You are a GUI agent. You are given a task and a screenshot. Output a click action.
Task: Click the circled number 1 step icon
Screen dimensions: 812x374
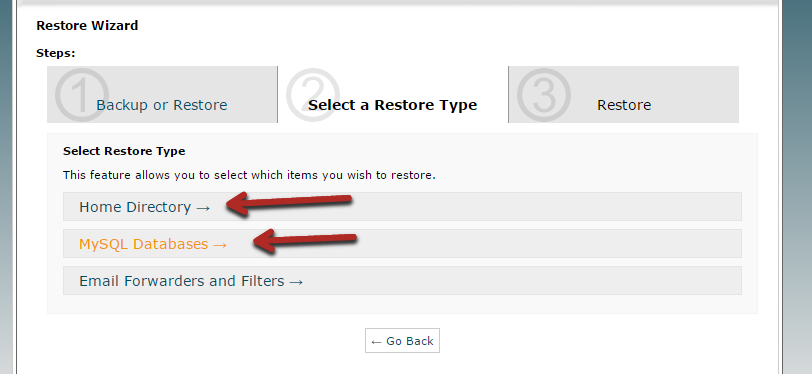[82, 95]
